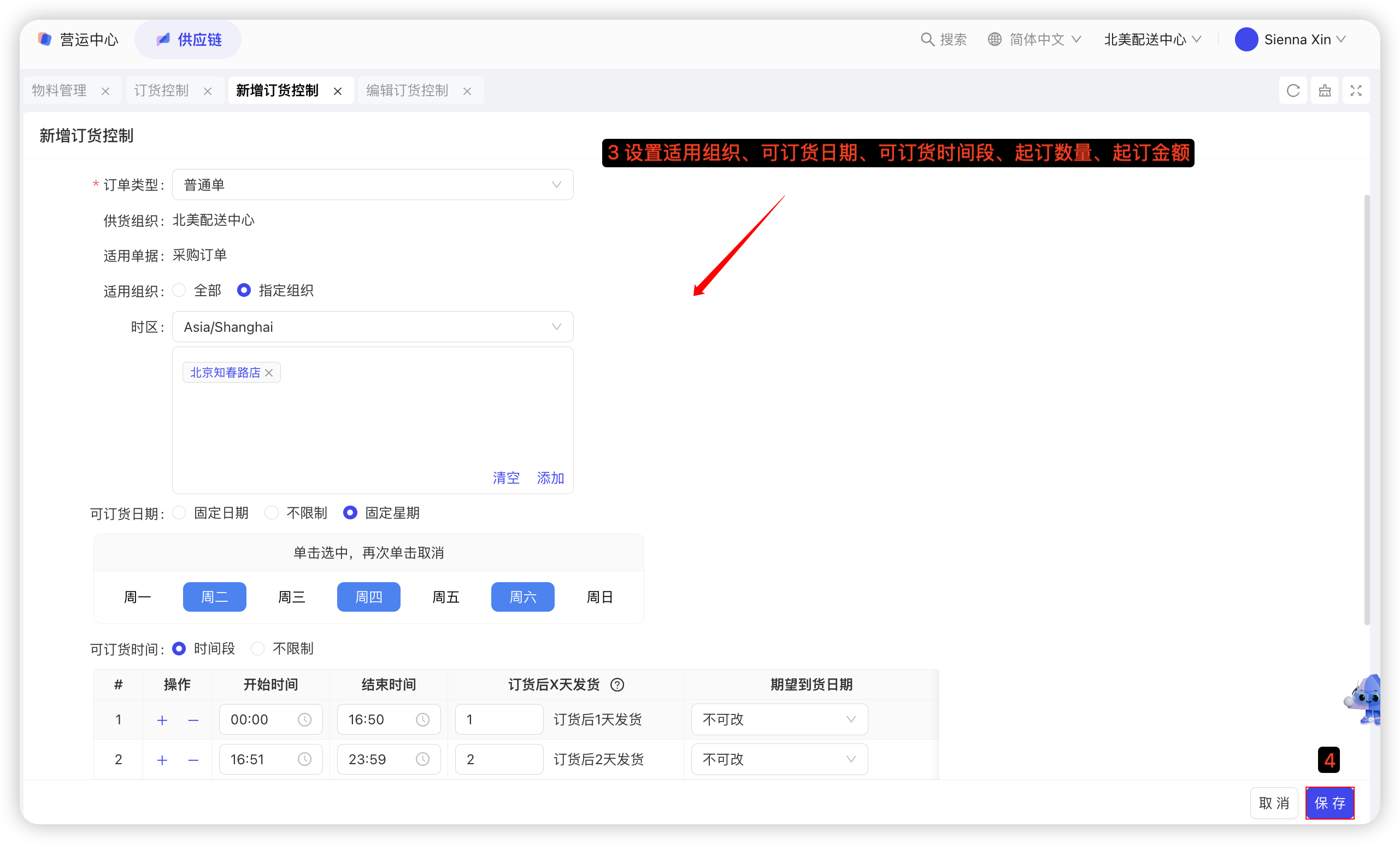The image size is (1400, 844).
Task: Click the fullscreen expand icon
Action: pyautogui.click(x=1356, y=90)
